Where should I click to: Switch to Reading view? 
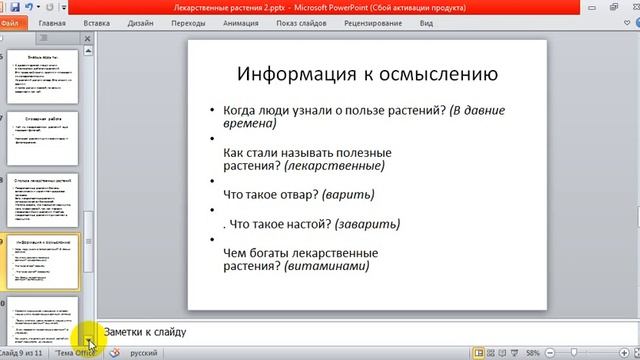click(502, 353)
